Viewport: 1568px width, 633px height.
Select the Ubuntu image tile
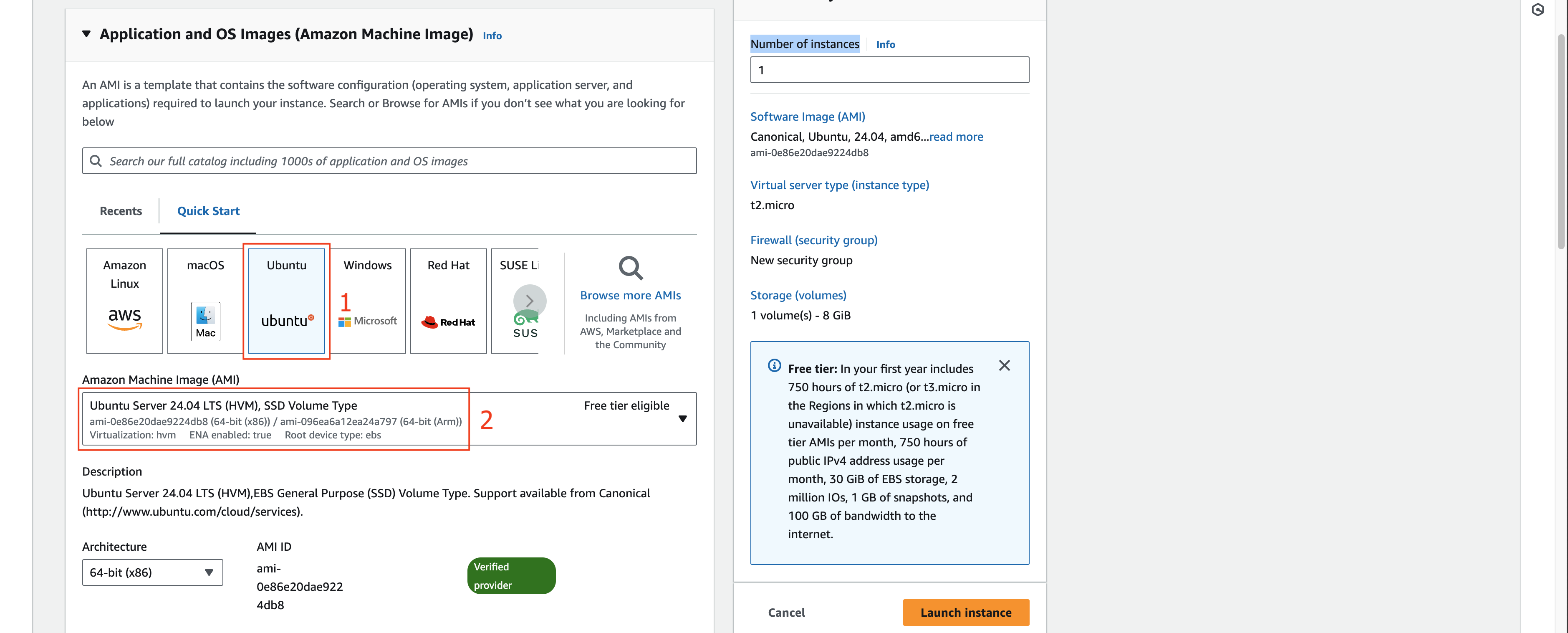[286, 300]
